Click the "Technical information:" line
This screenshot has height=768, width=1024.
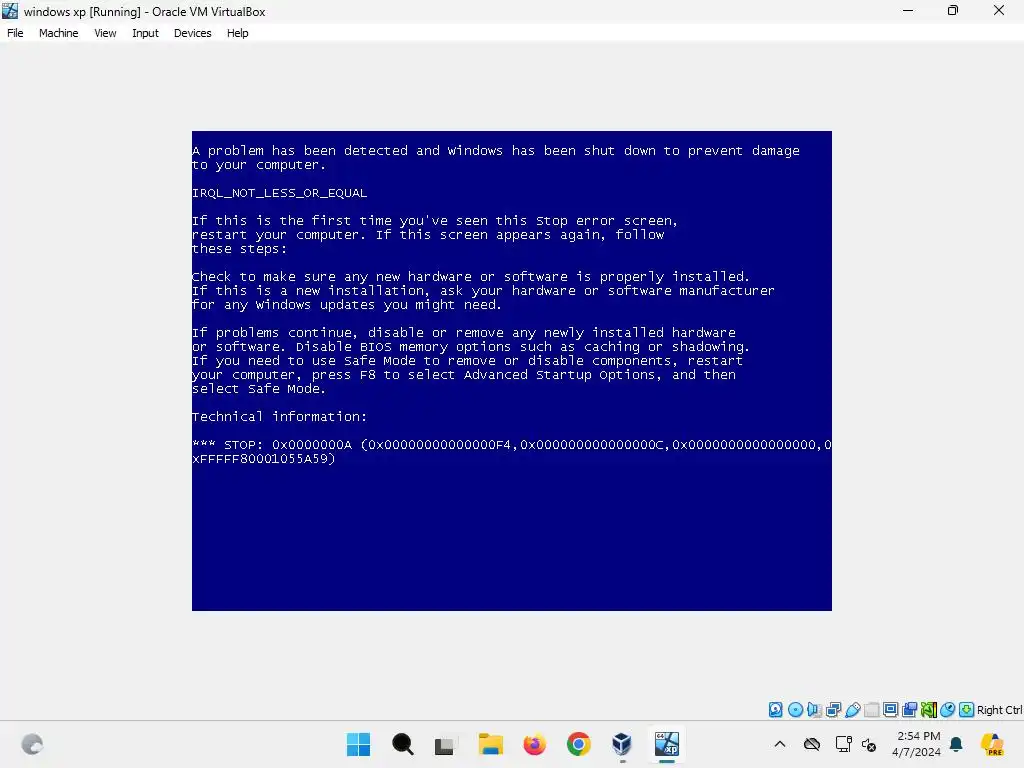(280, 416)
